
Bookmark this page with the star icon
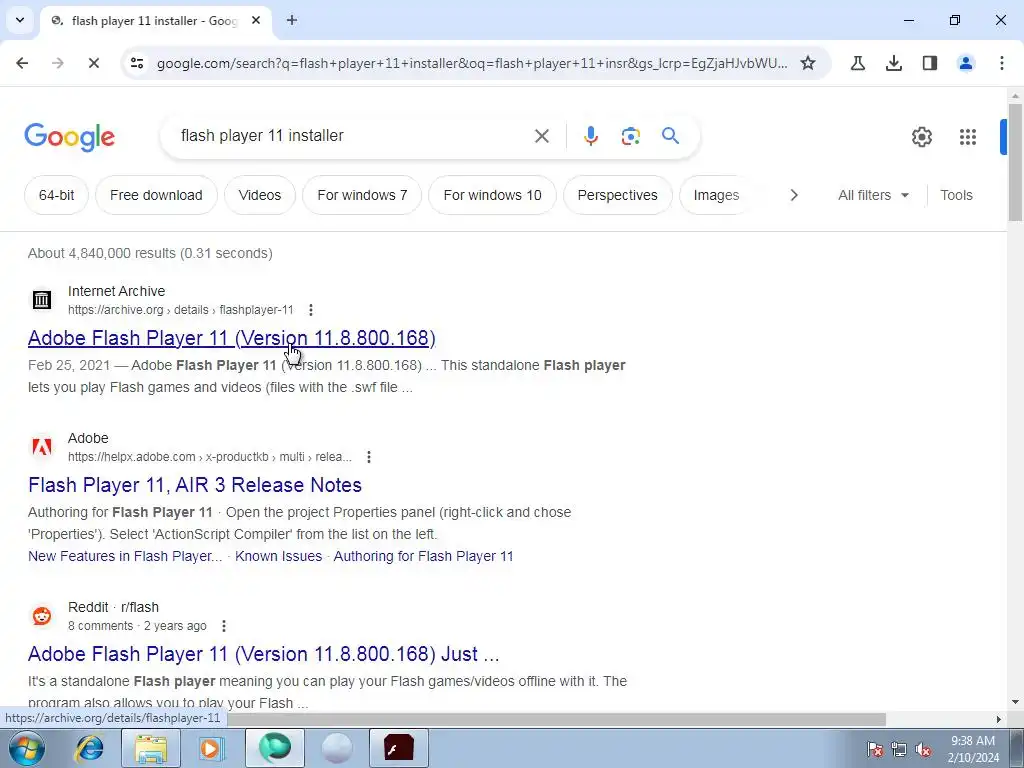808,63
